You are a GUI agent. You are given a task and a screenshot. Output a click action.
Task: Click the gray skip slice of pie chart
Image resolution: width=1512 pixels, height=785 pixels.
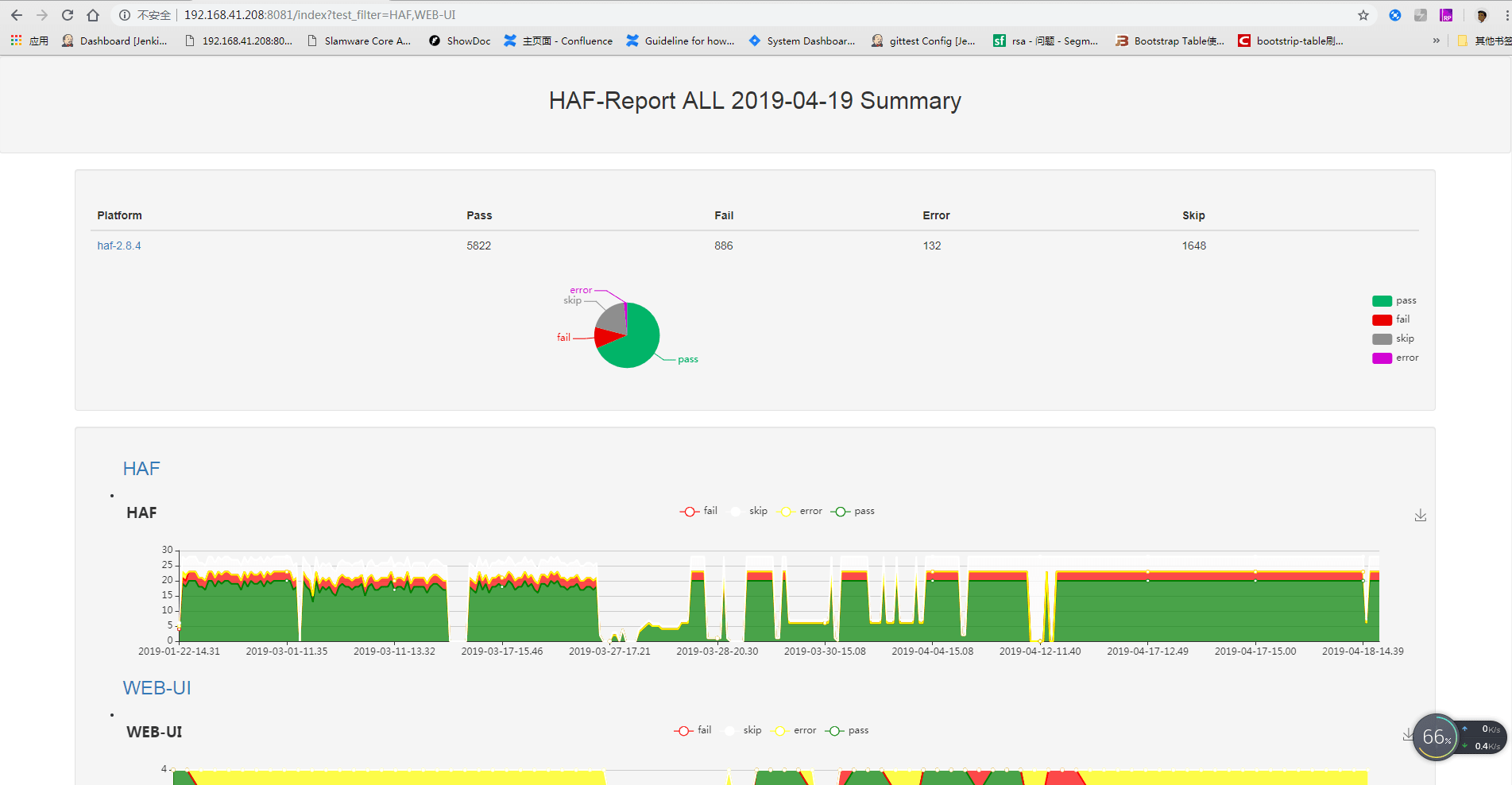pos(613,318)
